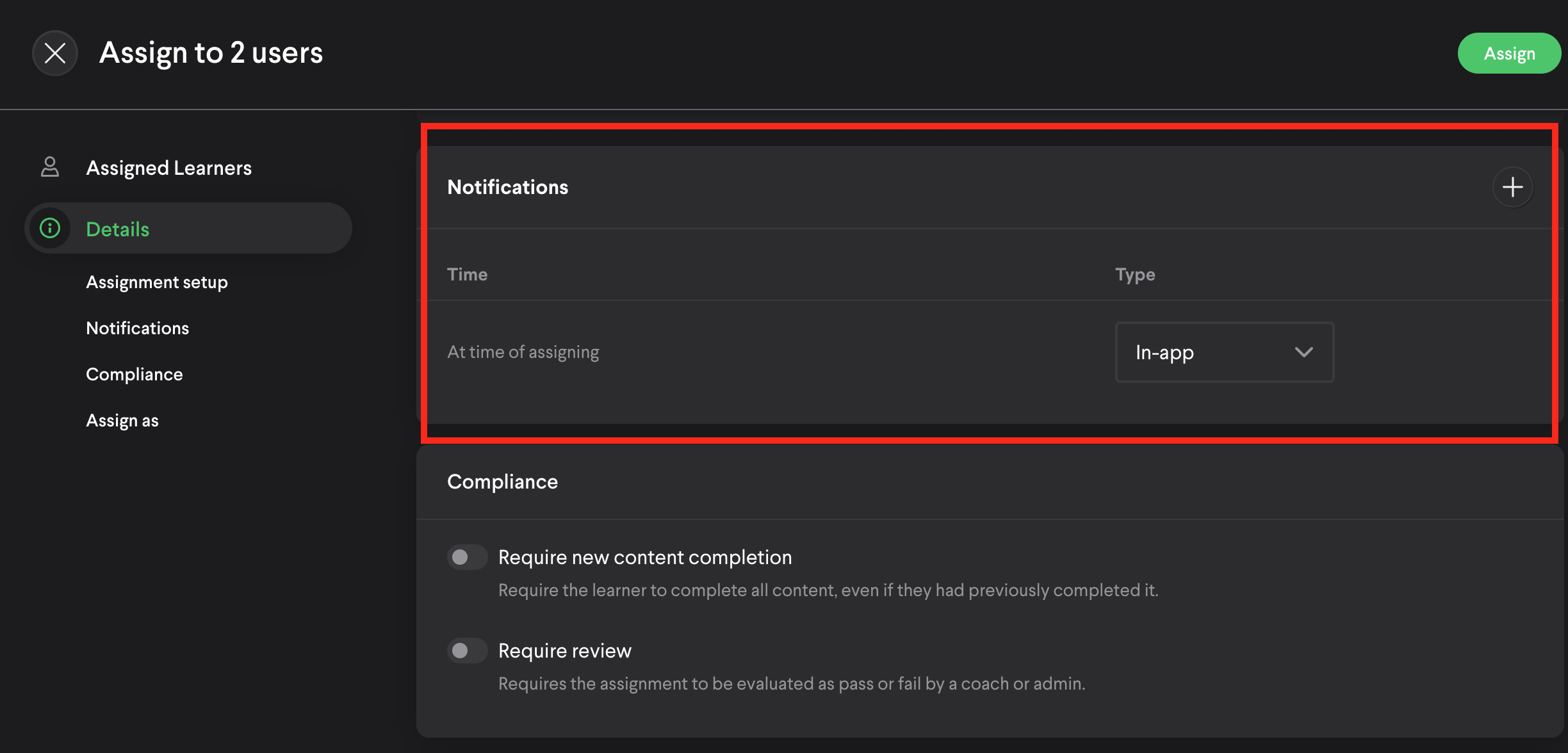The height and width of the screenshot is (753, 1568).
Task: Navigate to Compliance in sidebar
Action: click(x=135, y=374)
